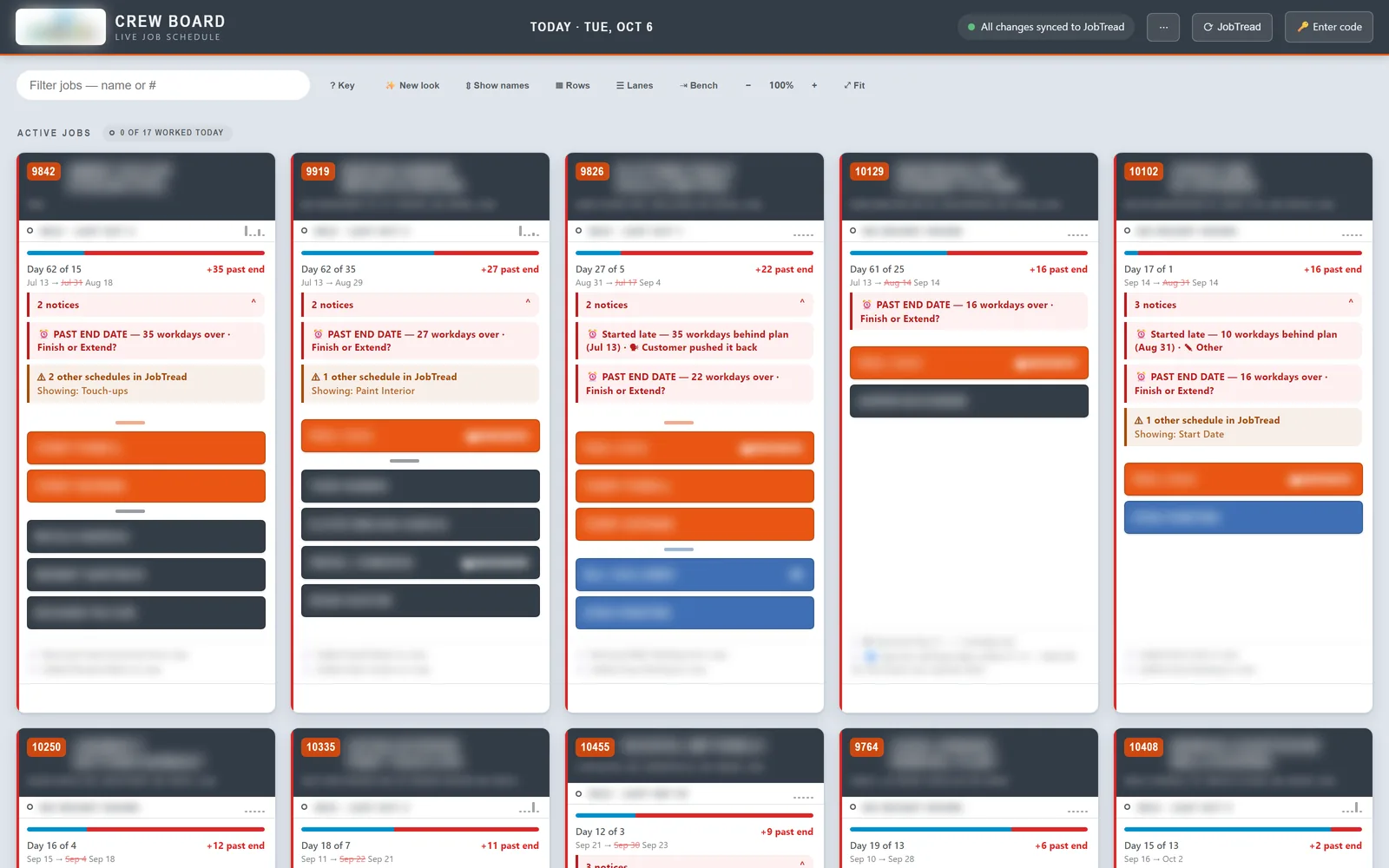This screenshot has width=1389, height=868.
Task: Click job 10408 activity sparkline icon
Action: coord(1352,807)
